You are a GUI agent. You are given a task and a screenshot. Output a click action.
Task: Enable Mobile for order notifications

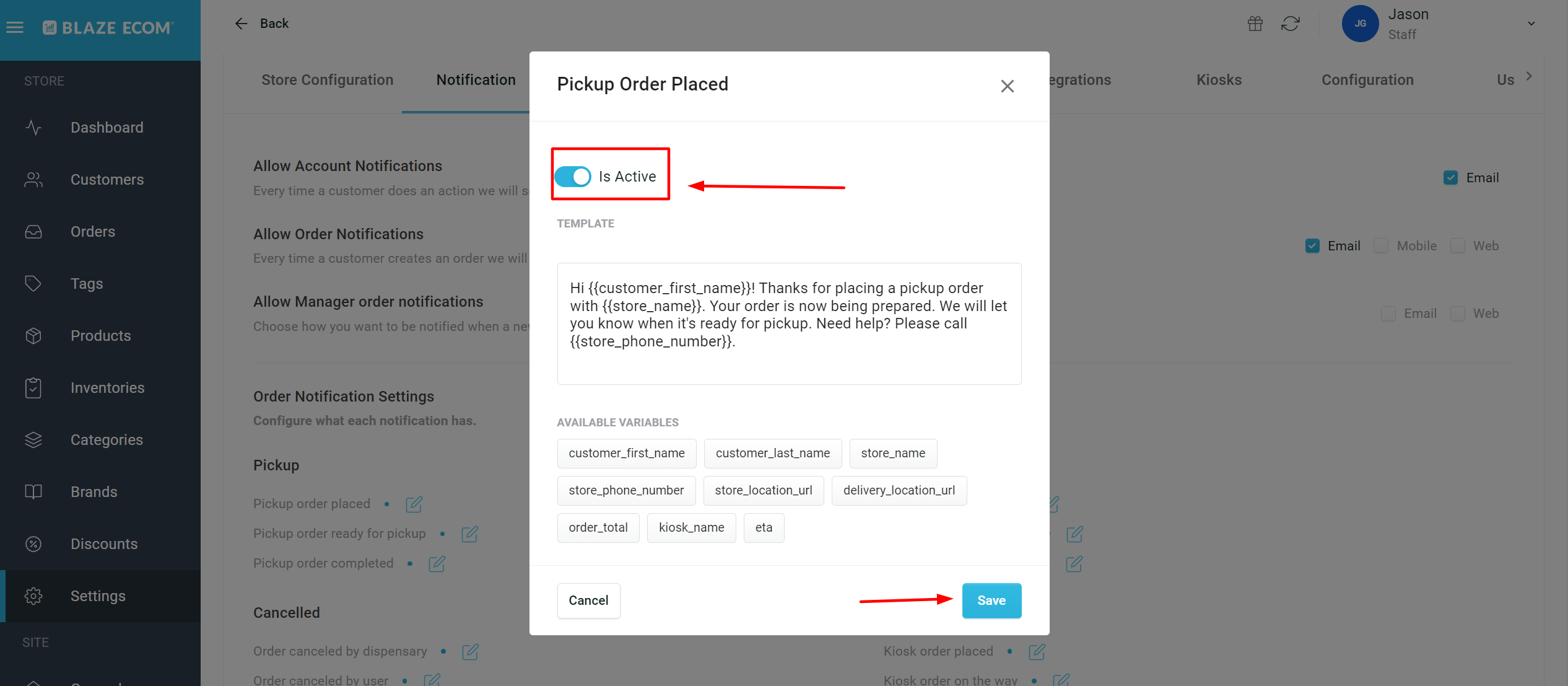click(x=1381, y=246)
